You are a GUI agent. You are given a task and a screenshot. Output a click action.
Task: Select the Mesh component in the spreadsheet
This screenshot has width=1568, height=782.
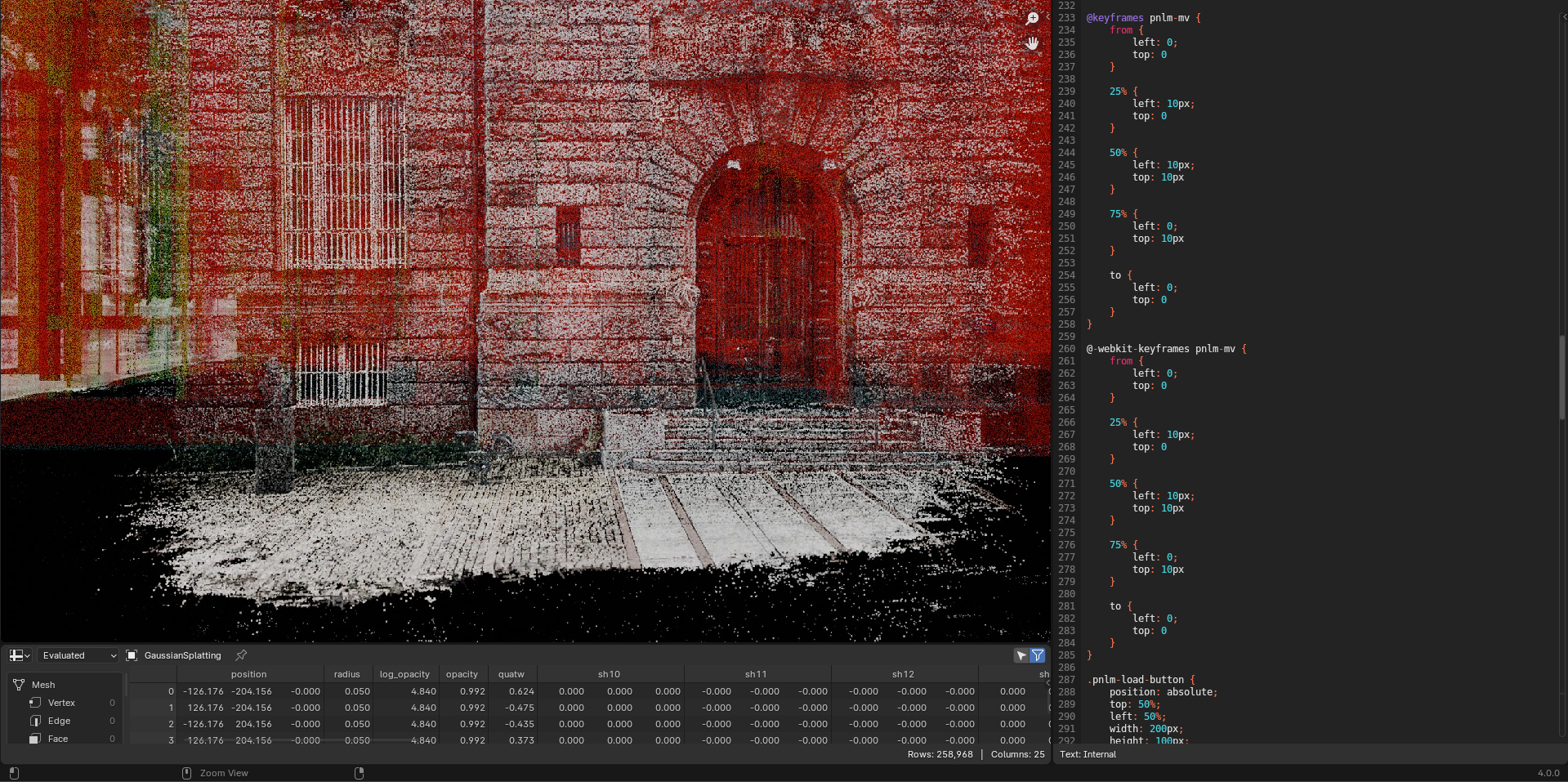(43, 685)
